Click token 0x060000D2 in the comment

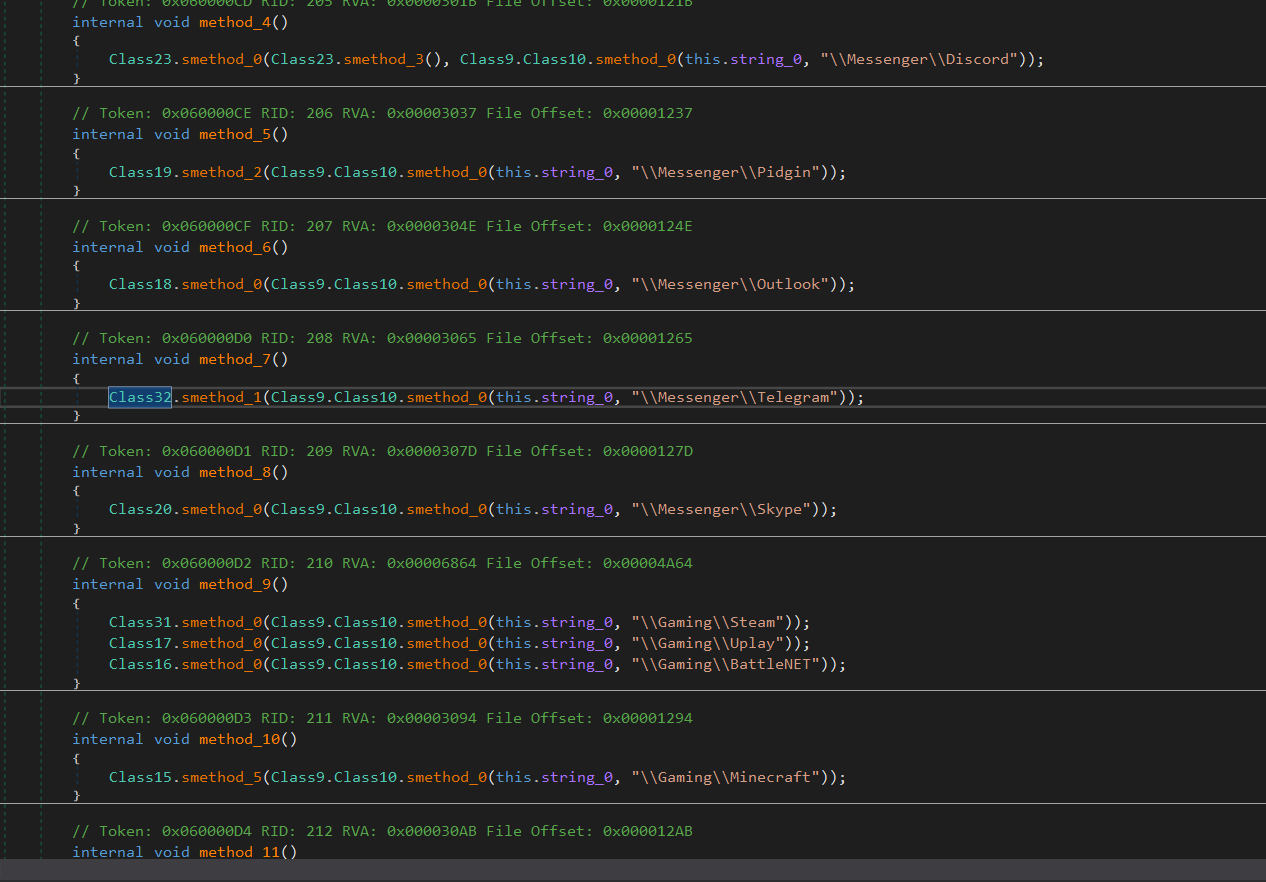click(206, 563)
